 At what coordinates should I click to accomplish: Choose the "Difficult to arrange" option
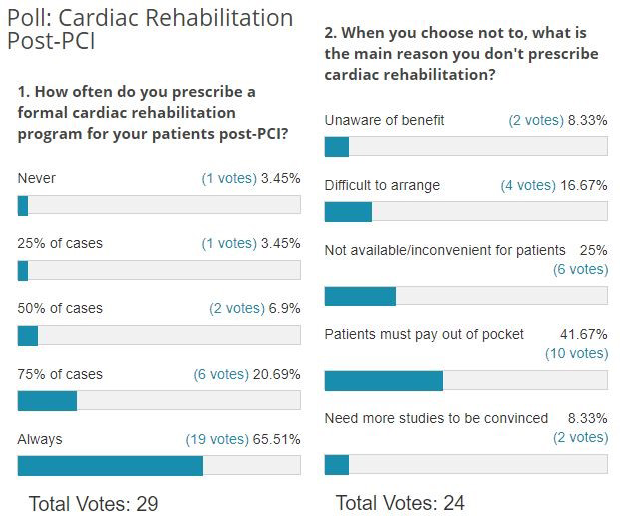pos(382,185)
